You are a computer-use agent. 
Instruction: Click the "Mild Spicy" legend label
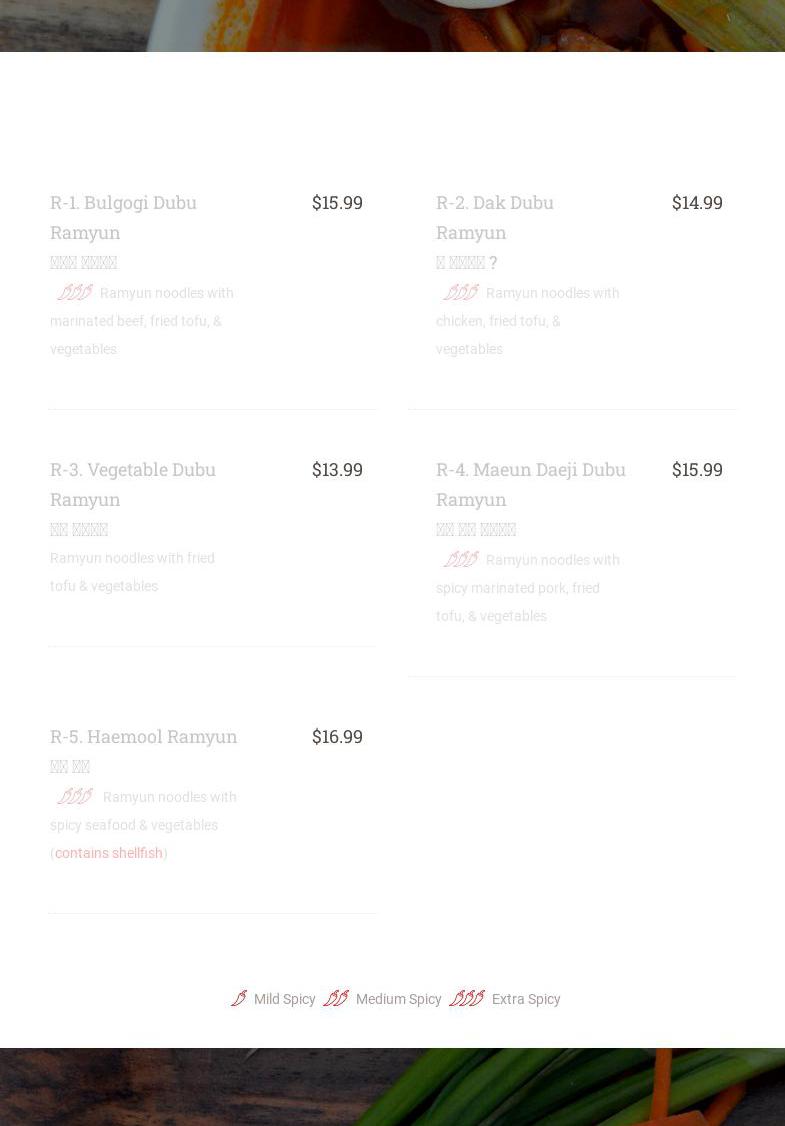pos(284,999)
